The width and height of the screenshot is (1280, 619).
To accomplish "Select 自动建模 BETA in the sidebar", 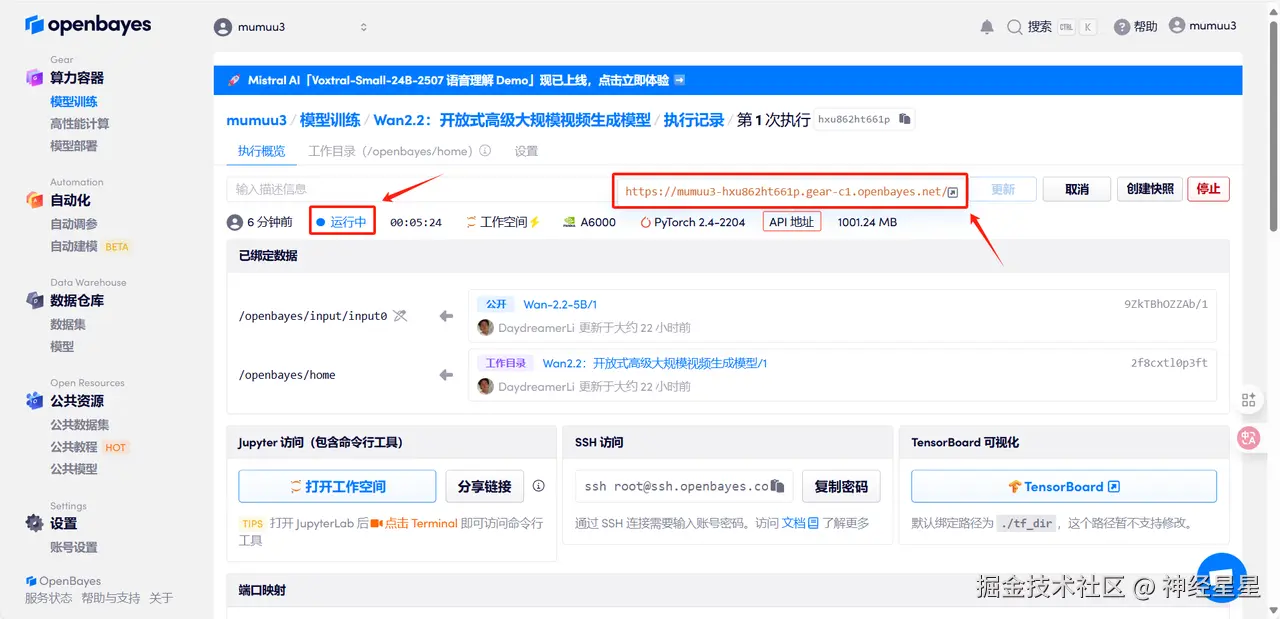I will (x=91, y=246).
